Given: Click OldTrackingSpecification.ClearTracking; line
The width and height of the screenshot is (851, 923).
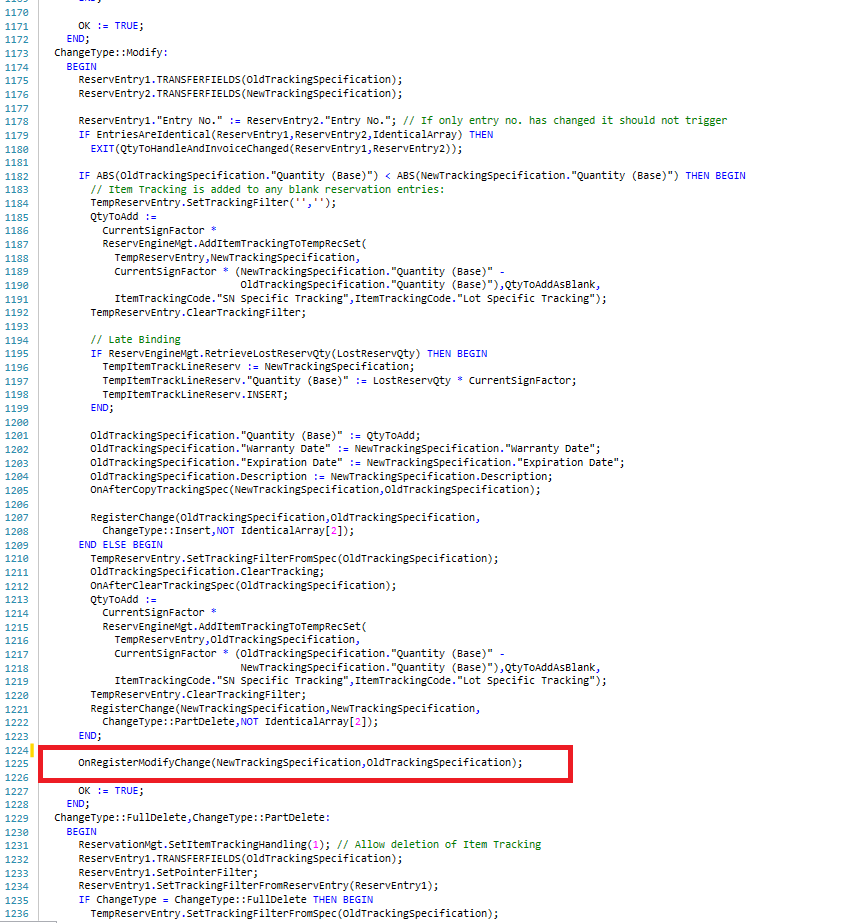Looking at the screenshot, I should [x=207, y=572].
